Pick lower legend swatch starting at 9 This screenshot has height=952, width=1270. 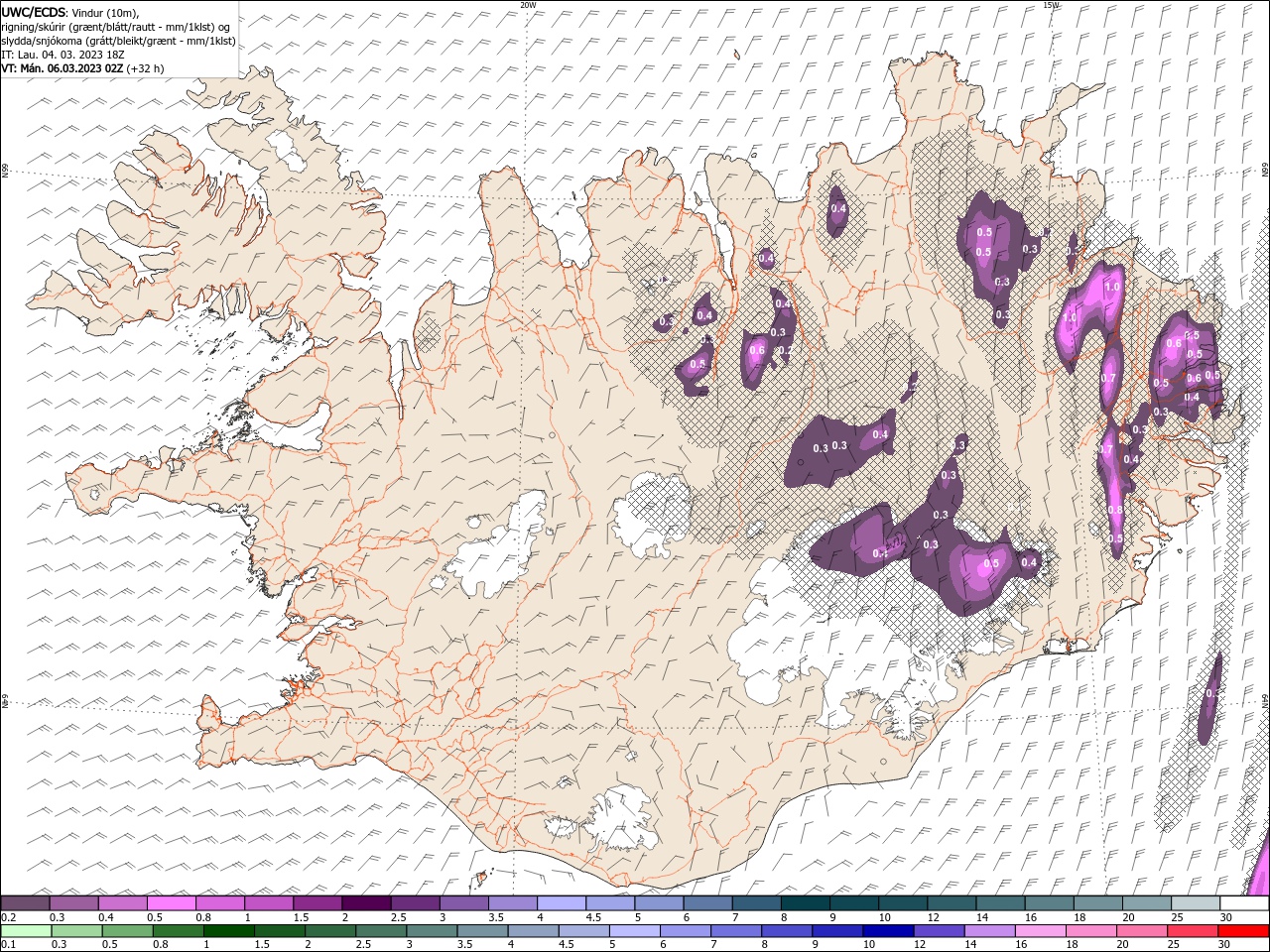(836, 931)
